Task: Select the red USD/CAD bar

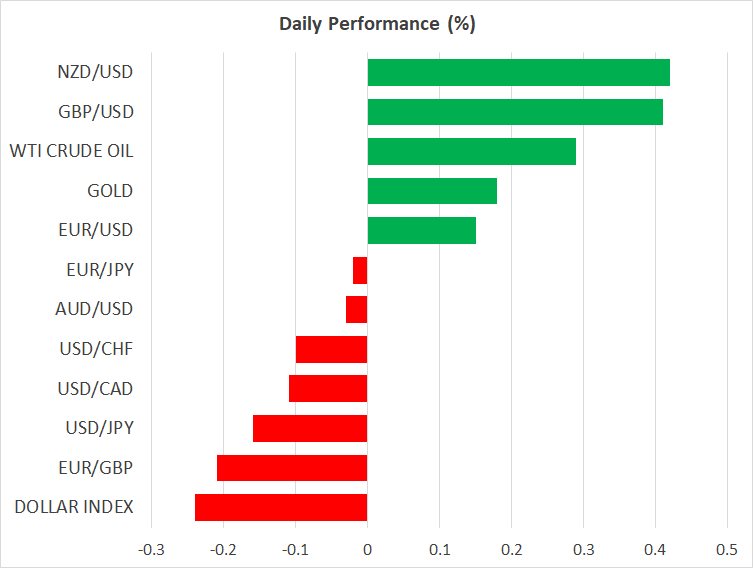Action: 328,388
